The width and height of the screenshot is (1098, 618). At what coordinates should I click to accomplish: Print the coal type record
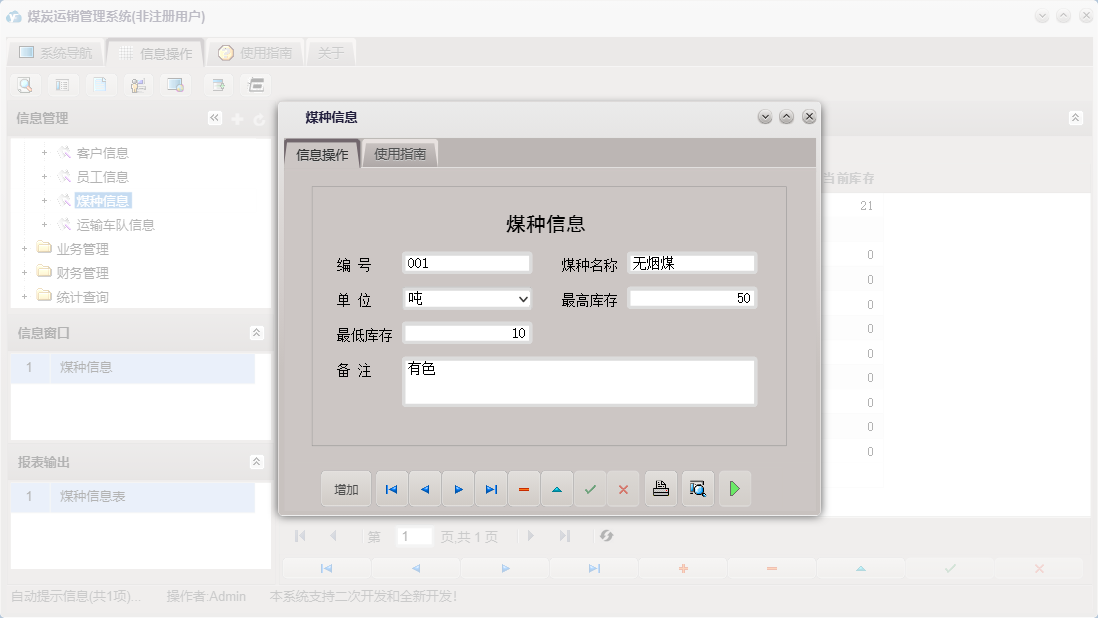point(660,489)
